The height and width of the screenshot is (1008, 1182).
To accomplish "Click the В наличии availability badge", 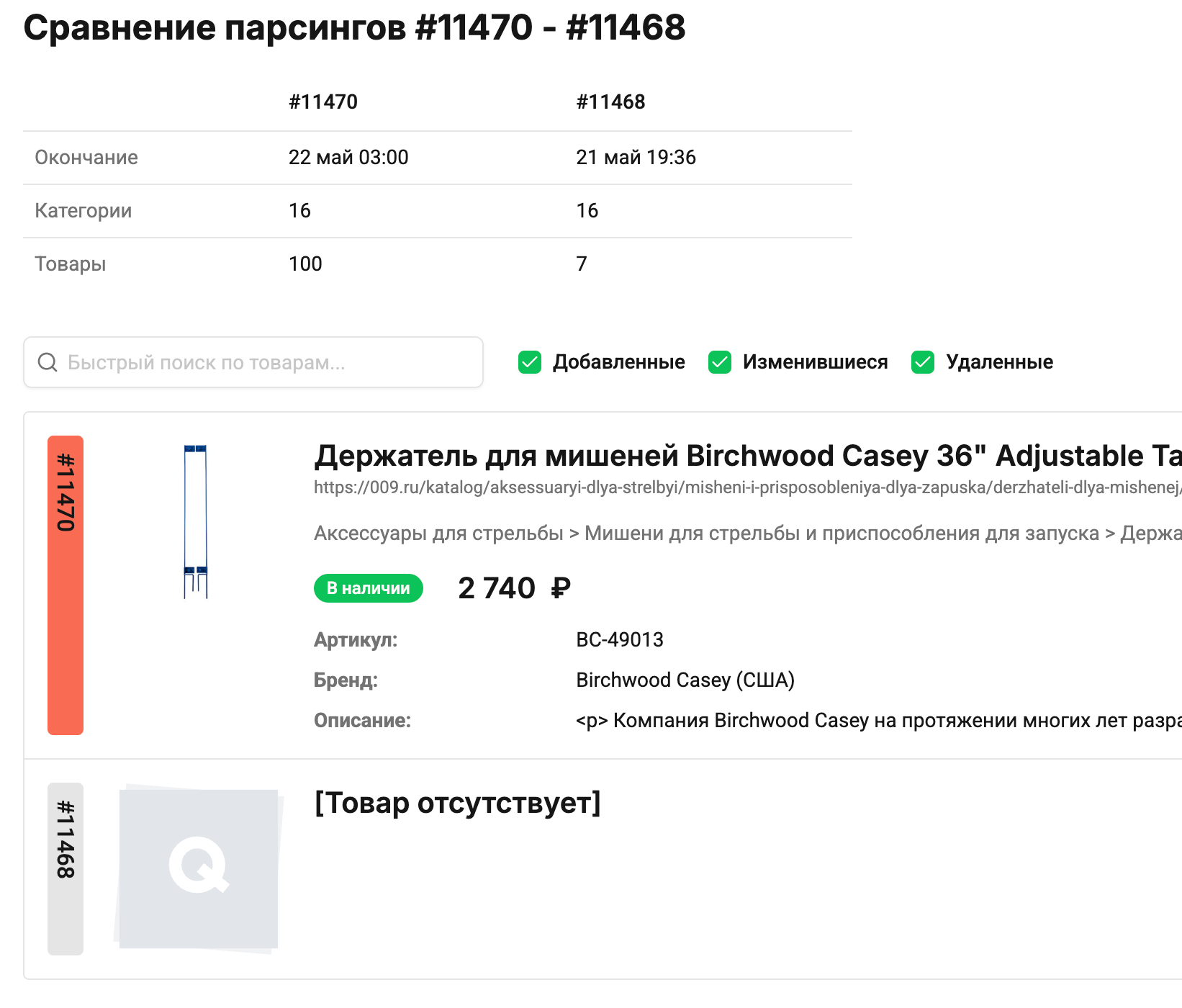I will point(369,588).
